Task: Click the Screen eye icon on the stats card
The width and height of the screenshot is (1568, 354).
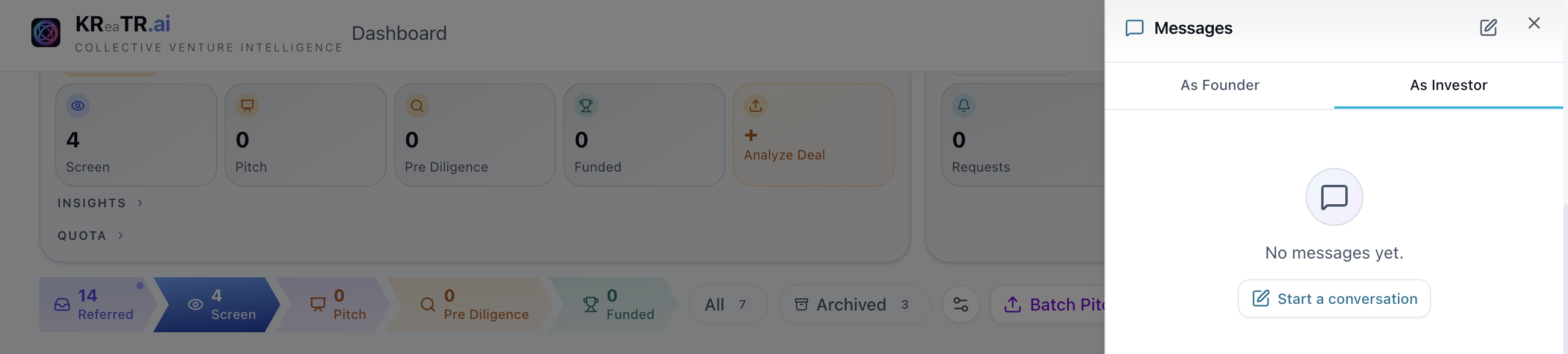Action: click(x=77, y=105)
